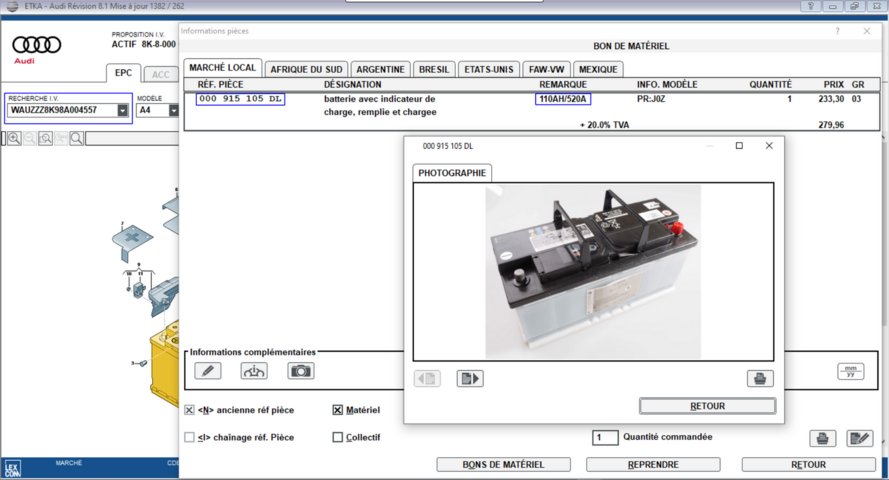The image size is (889, 480).
Task: Click the battery designation text
Action: pos(380,105)
